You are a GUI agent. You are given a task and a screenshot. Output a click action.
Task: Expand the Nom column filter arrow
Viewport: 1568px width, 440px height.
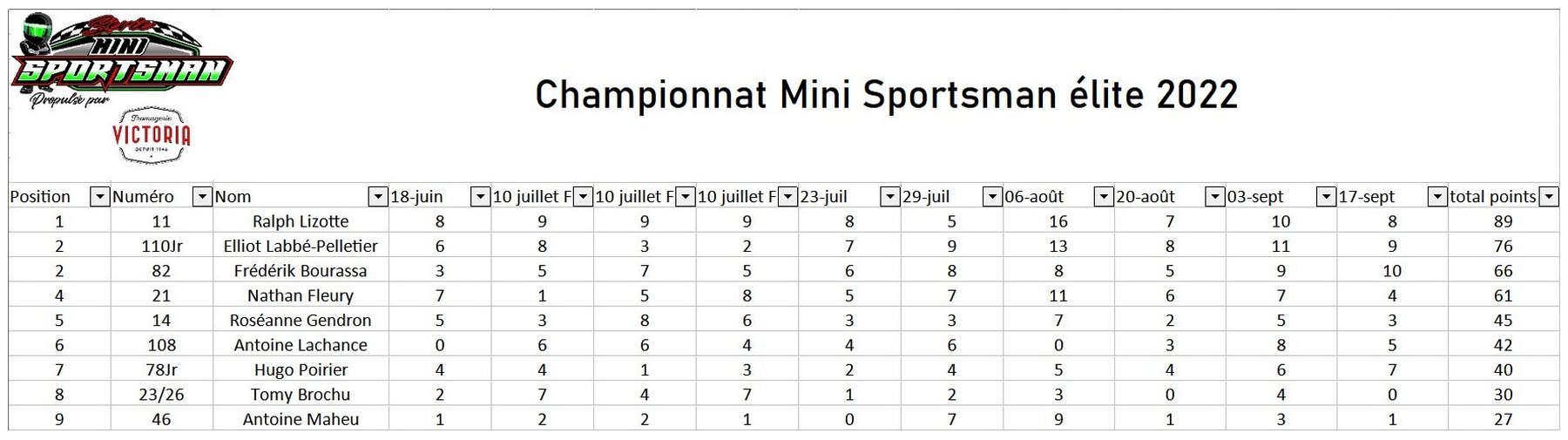pos(378,197)
